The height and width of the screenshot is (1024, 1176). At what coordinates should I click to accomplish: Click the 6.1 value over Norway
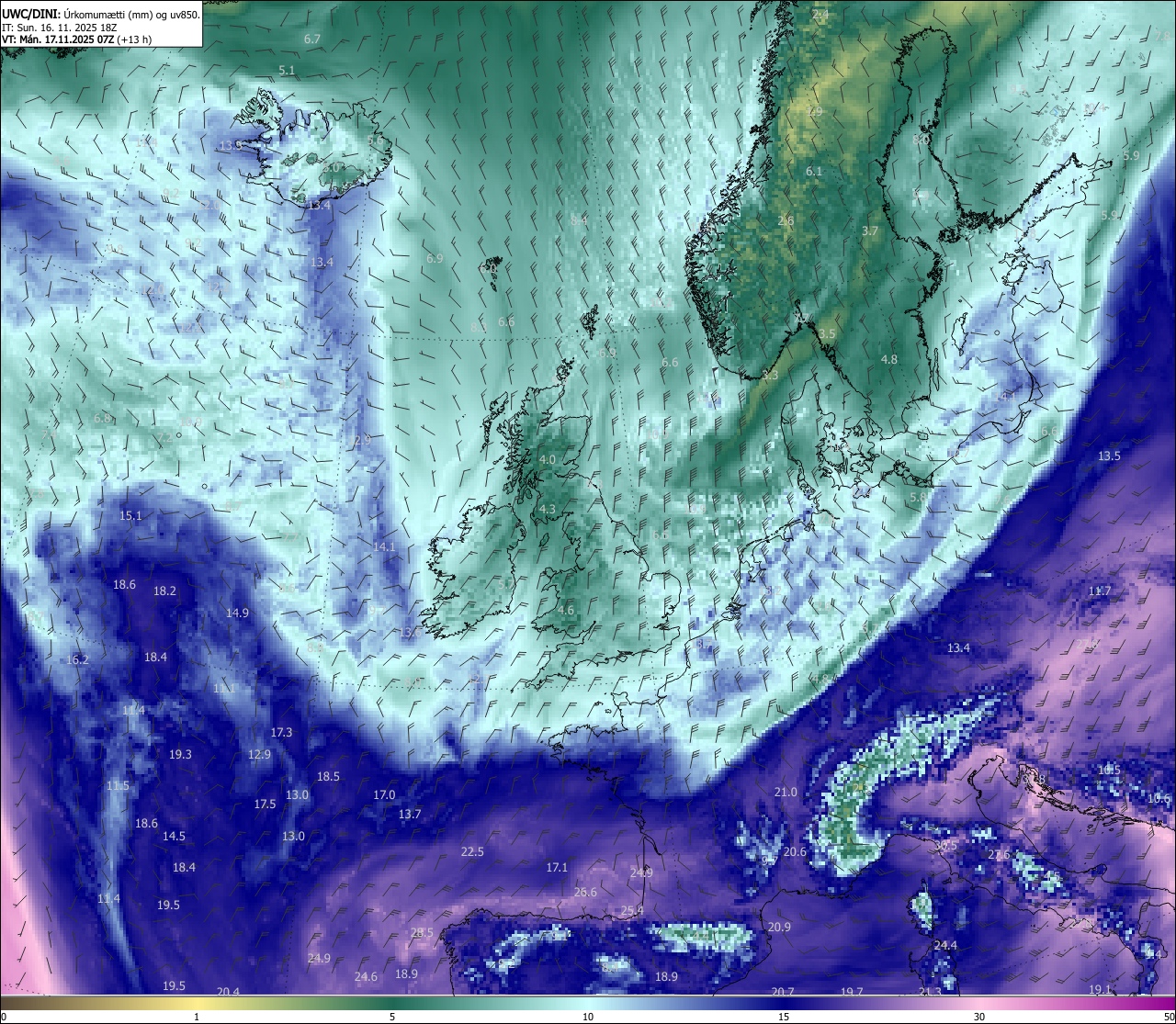(814, 173)
